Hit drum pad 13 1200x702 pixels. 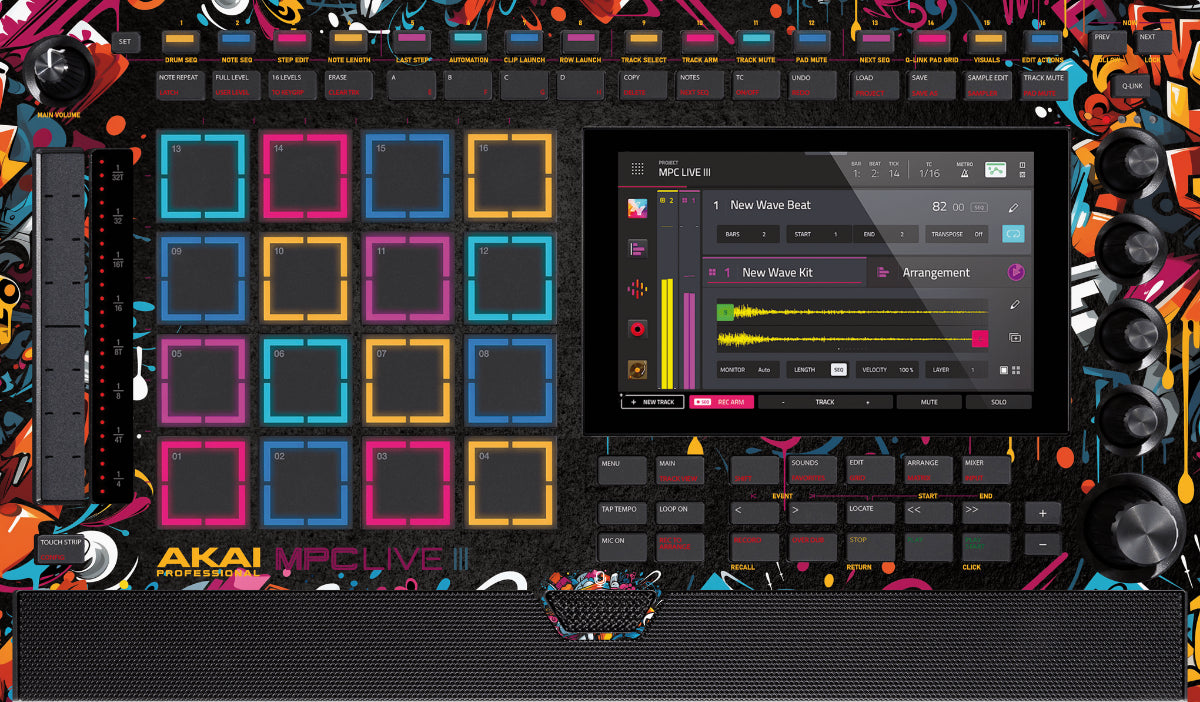click(x=204, y=176)
